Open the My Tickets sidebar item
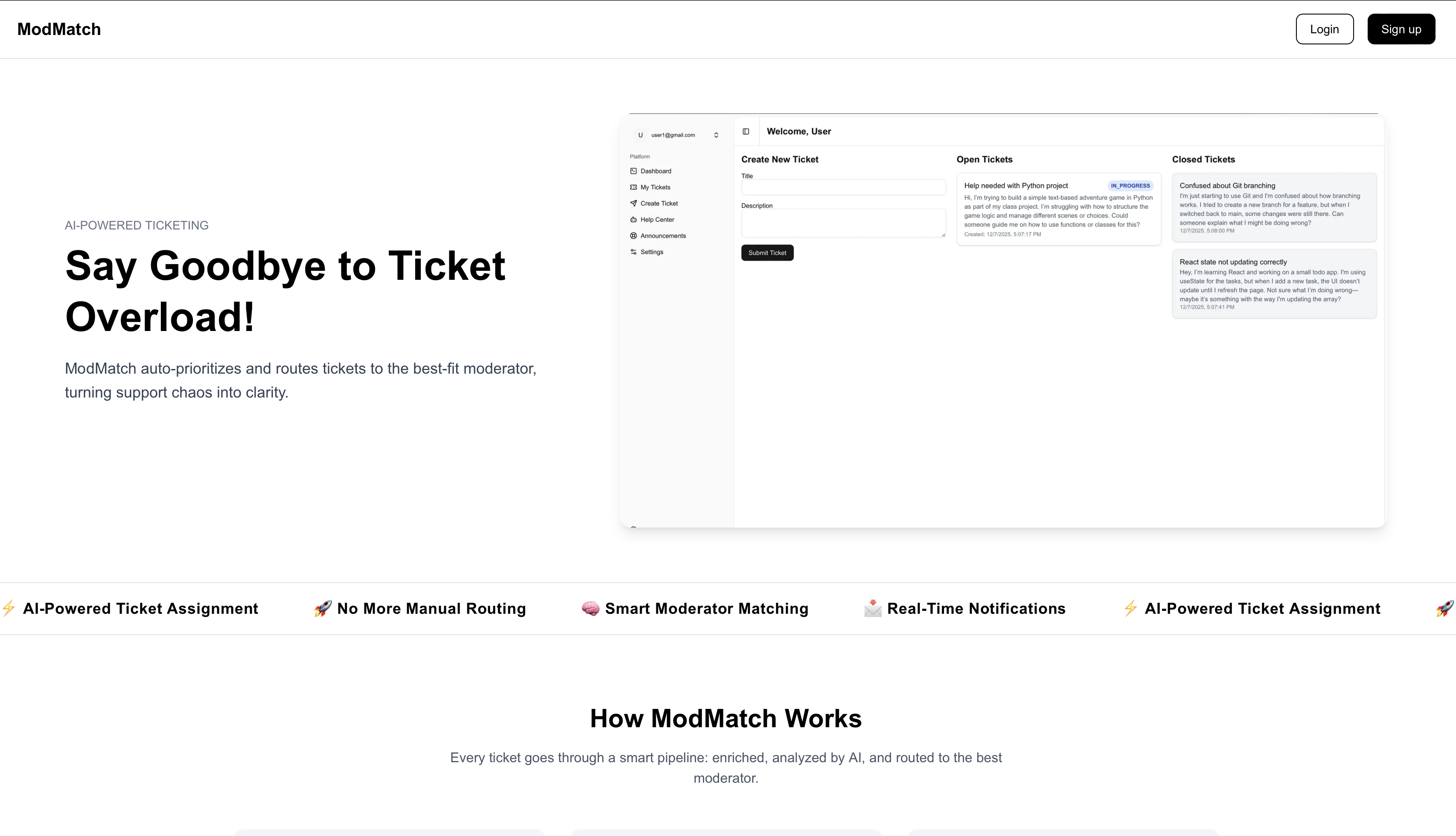The image size is (1456, 836). pyautogui.click(x=655, y=187)
